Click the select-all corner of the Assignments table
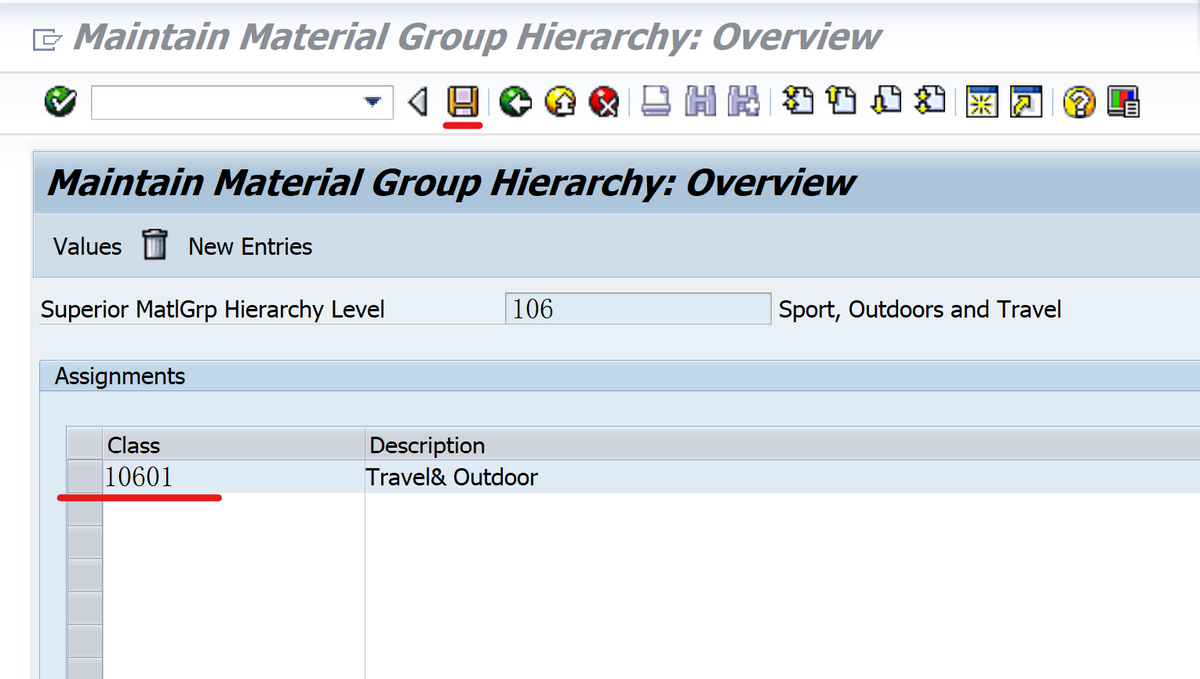This screenshot has height=679, width=1200. pos(84,445)
